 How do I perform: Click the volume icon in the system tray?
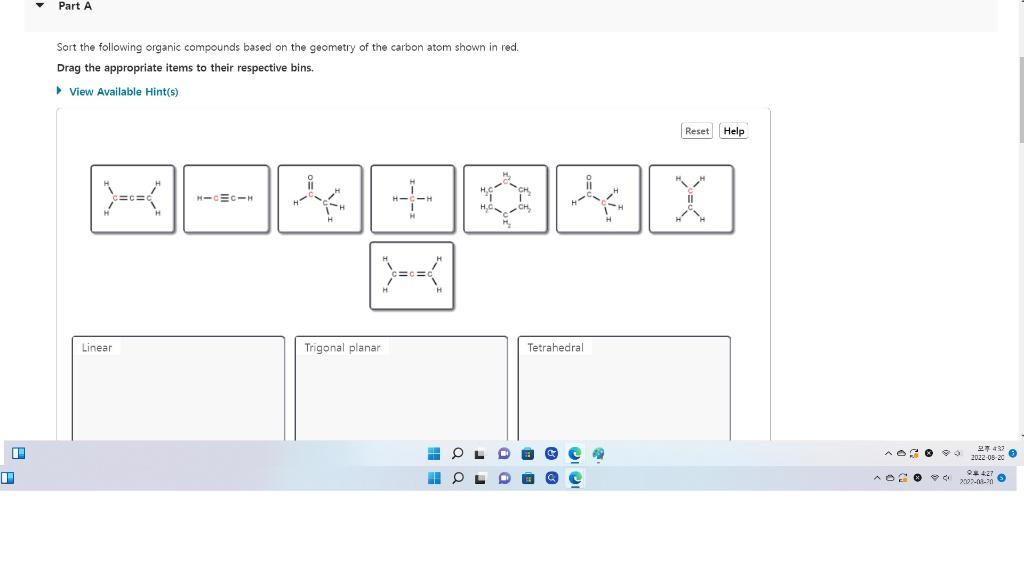957,453
